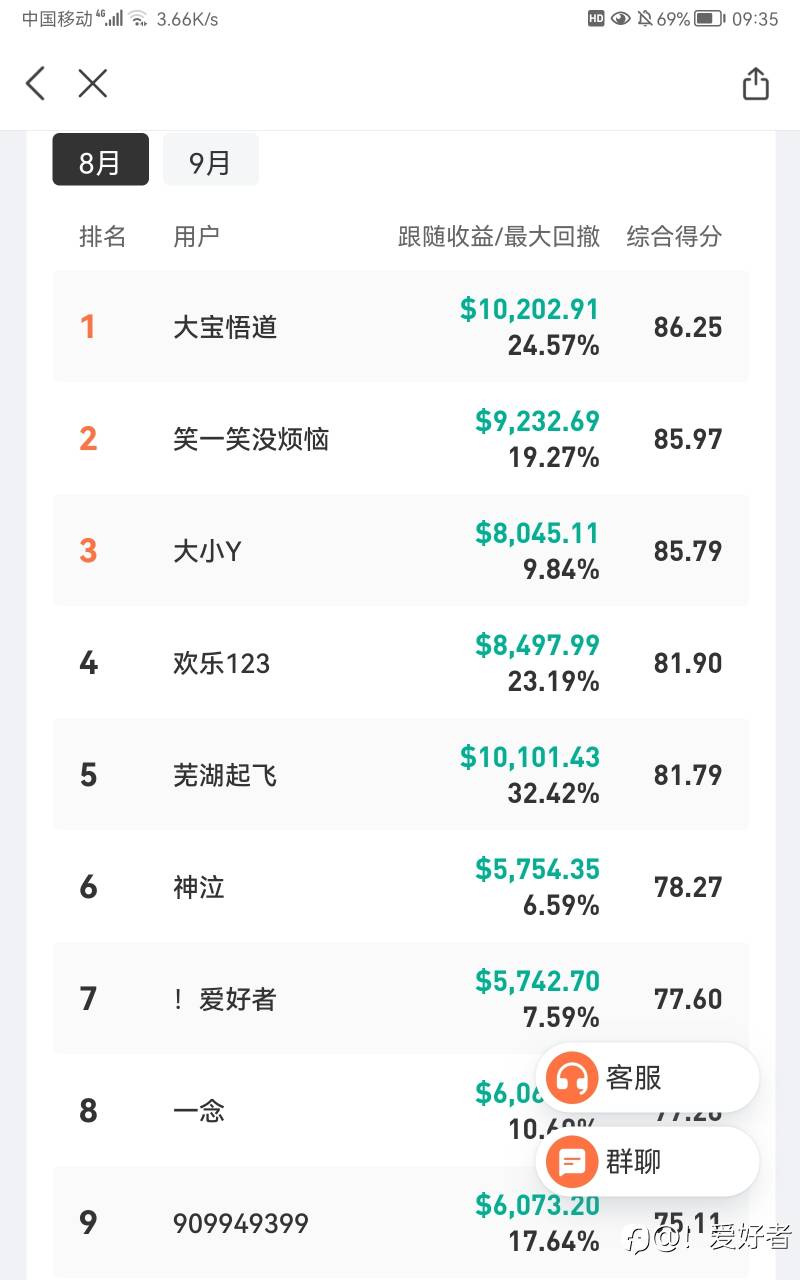
Task: Open user 笑一笑没烦恼 profile
Action: coord(251,439)
